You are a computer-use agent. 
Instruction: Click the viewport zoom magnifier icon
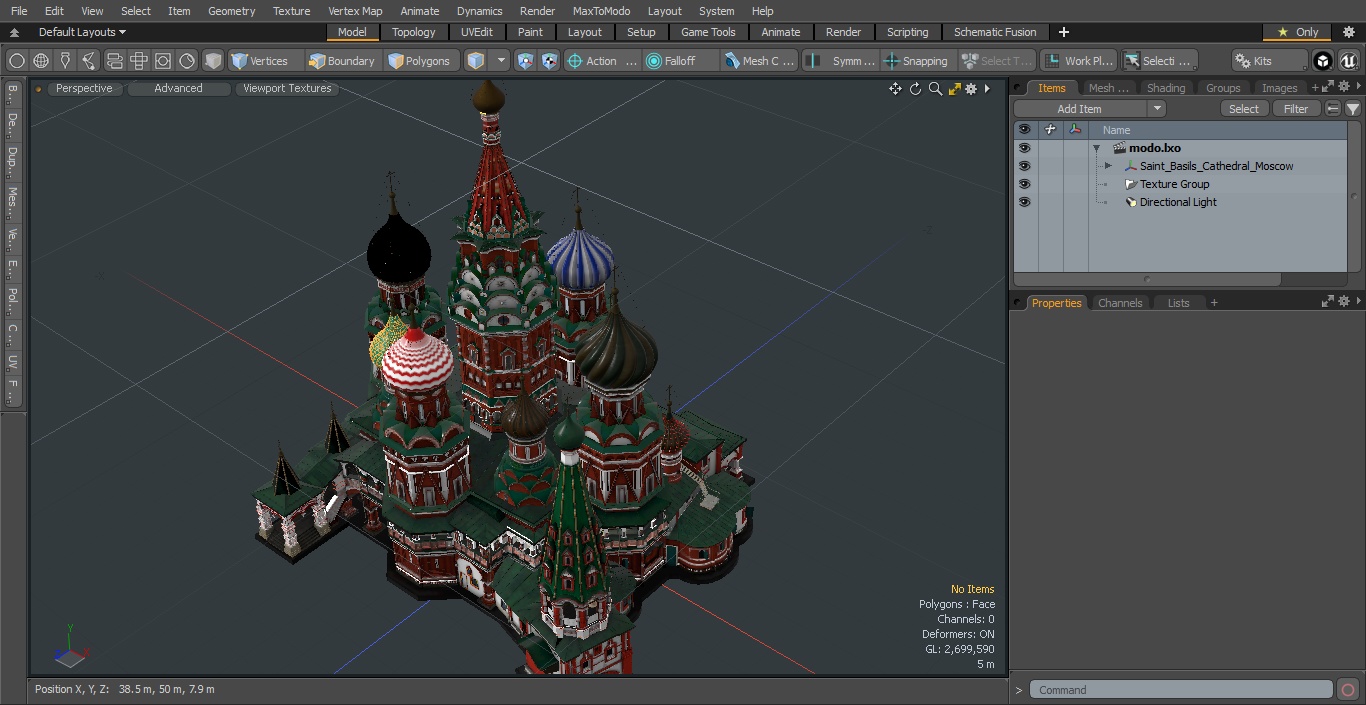[x=935, y=89]
